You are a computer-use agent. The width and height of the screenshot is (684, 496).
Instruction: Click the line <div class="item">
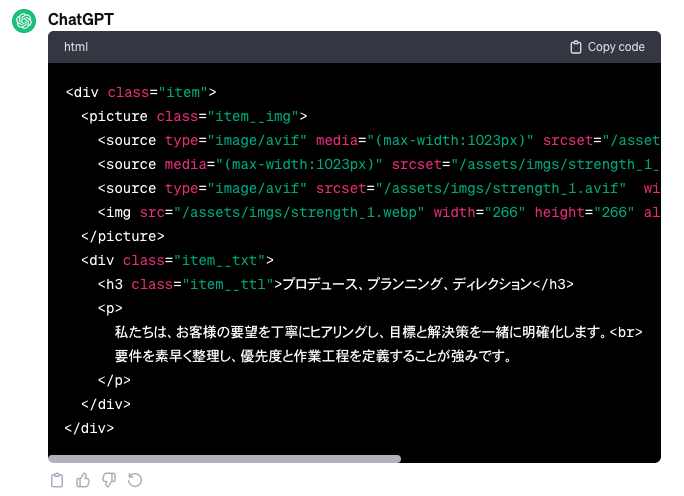click(141, 92)
